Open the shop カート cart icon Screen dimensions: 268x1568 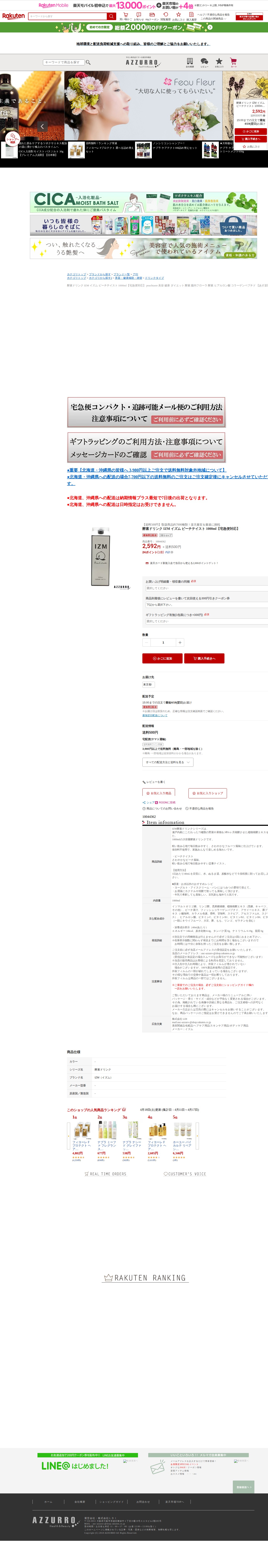pos(233,63)
